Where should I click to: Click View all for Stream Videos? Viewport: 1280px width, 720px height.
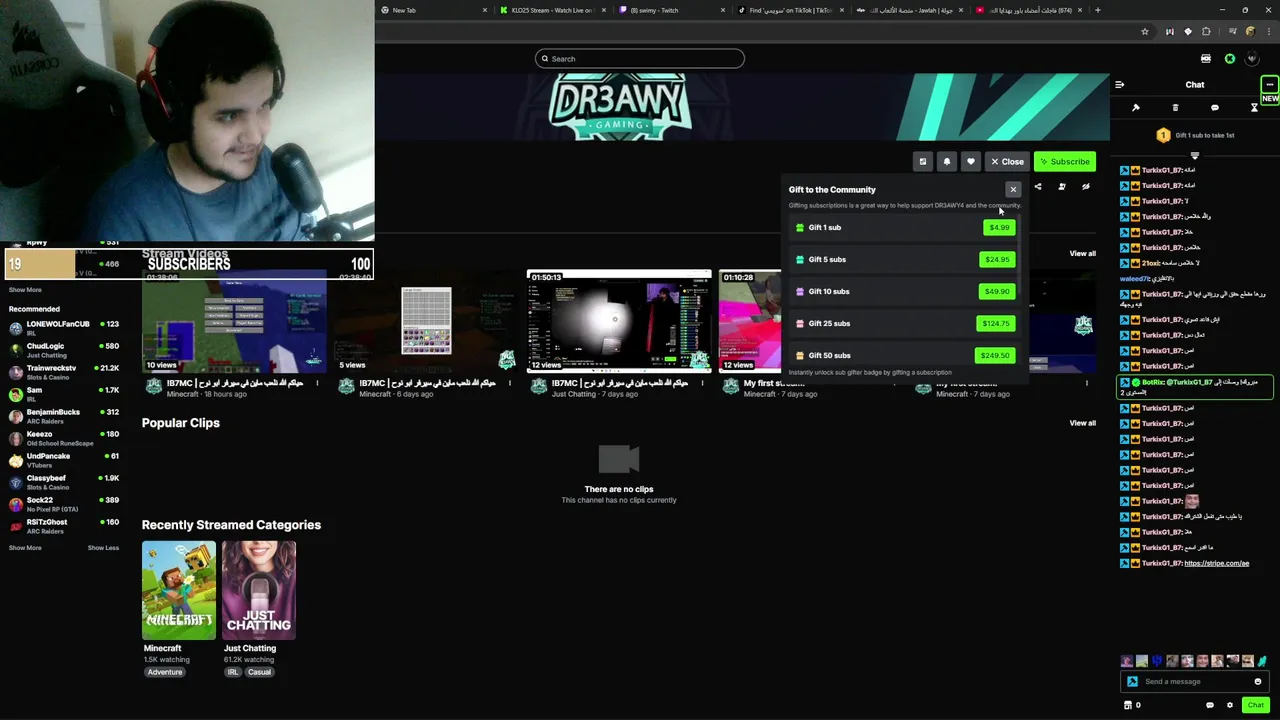pyautogui.click(x=1082, y=254)
